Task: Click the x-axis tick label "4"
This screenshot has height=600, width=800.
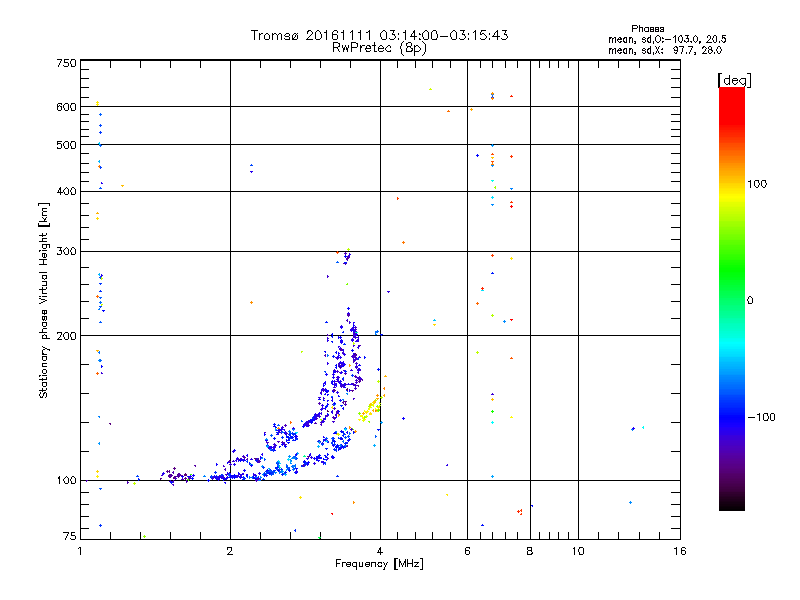Action: coord(380,551)
